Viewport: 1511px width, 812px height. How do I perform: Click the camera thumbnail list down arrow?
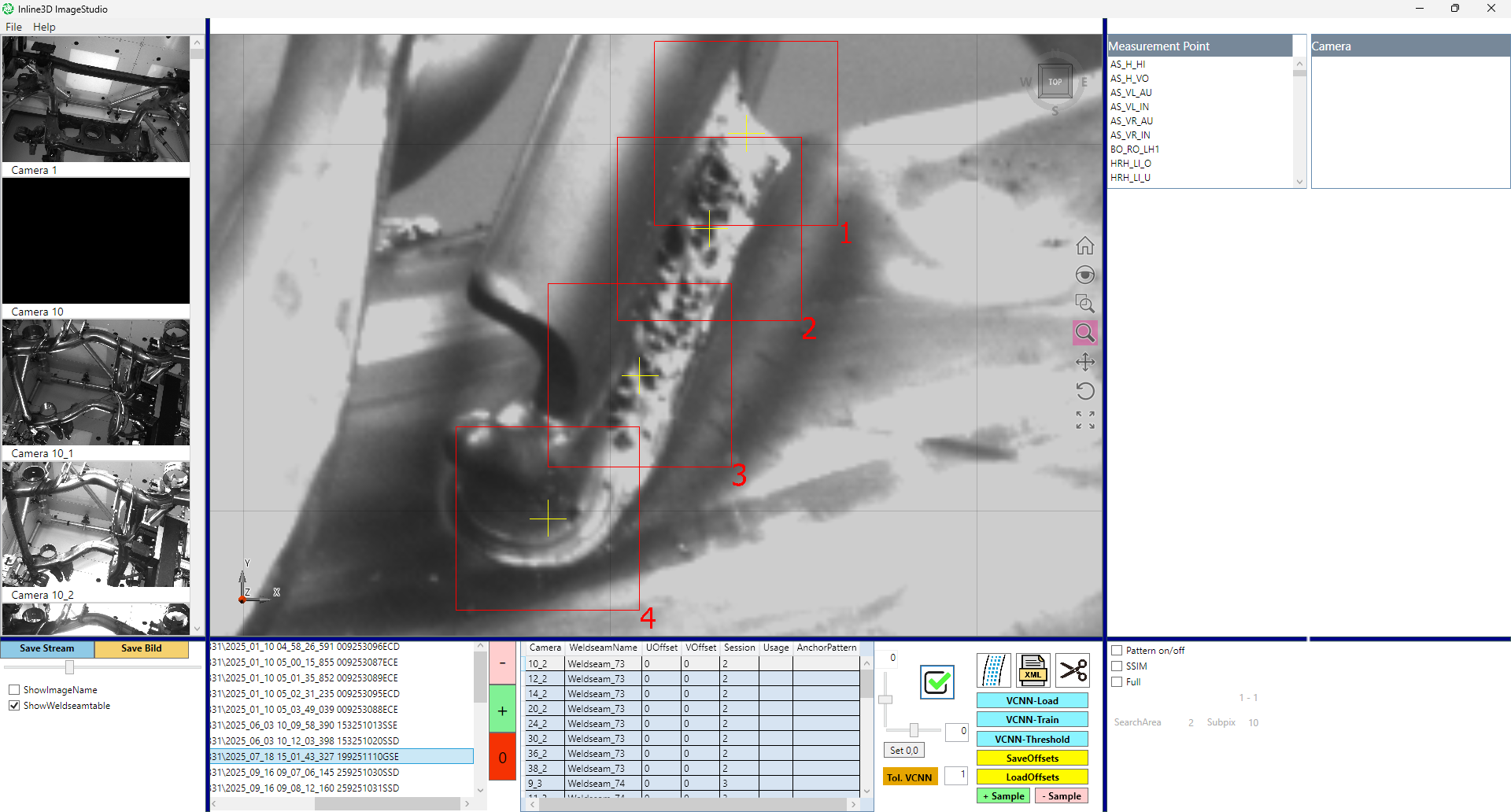[x=197, y=629]
